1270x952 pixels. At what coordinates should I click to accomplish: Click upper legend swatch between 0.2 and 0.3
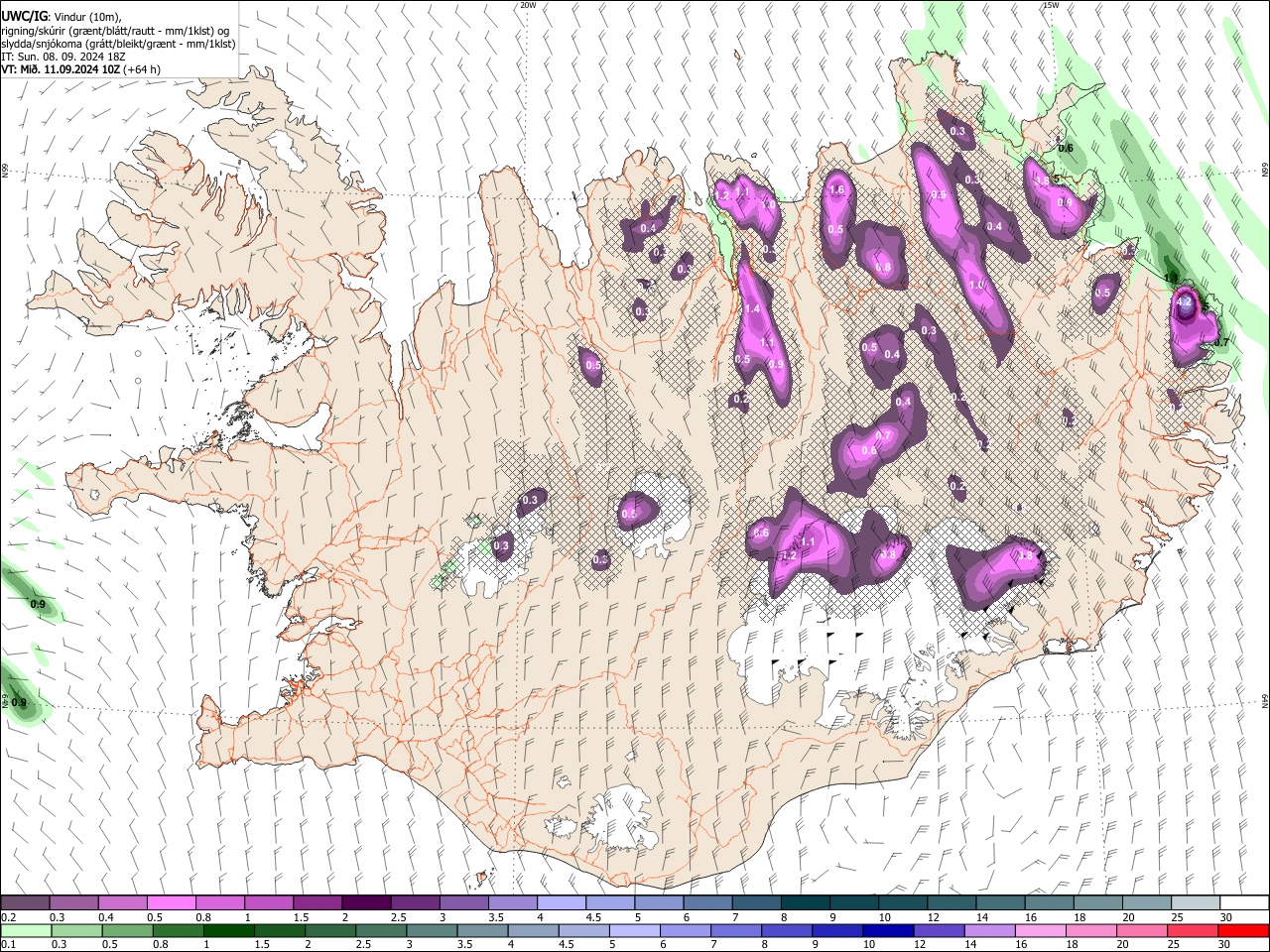[x=25, y=903]
